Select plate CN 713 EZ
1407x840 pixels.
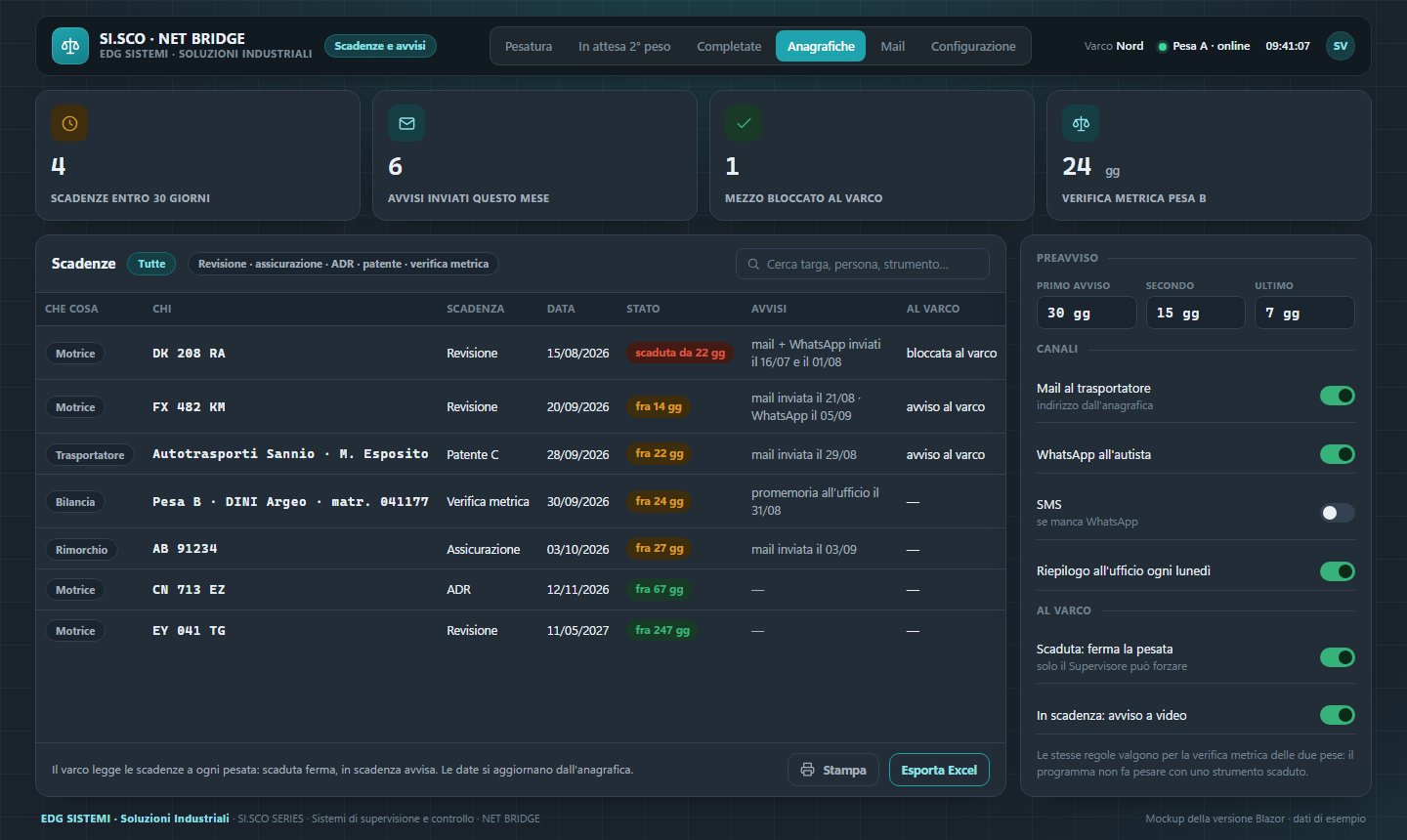pos(189,590)
